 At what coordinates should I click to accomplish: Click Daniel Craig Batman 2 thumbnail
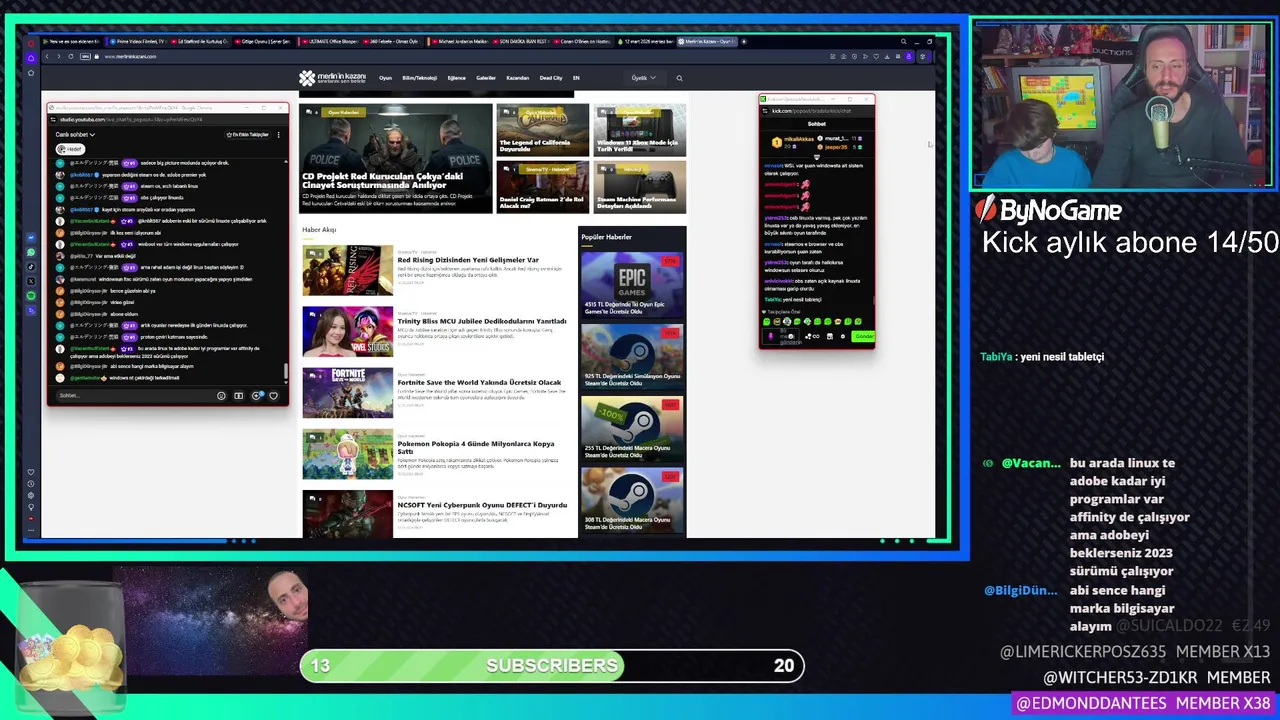coord(543,186)
